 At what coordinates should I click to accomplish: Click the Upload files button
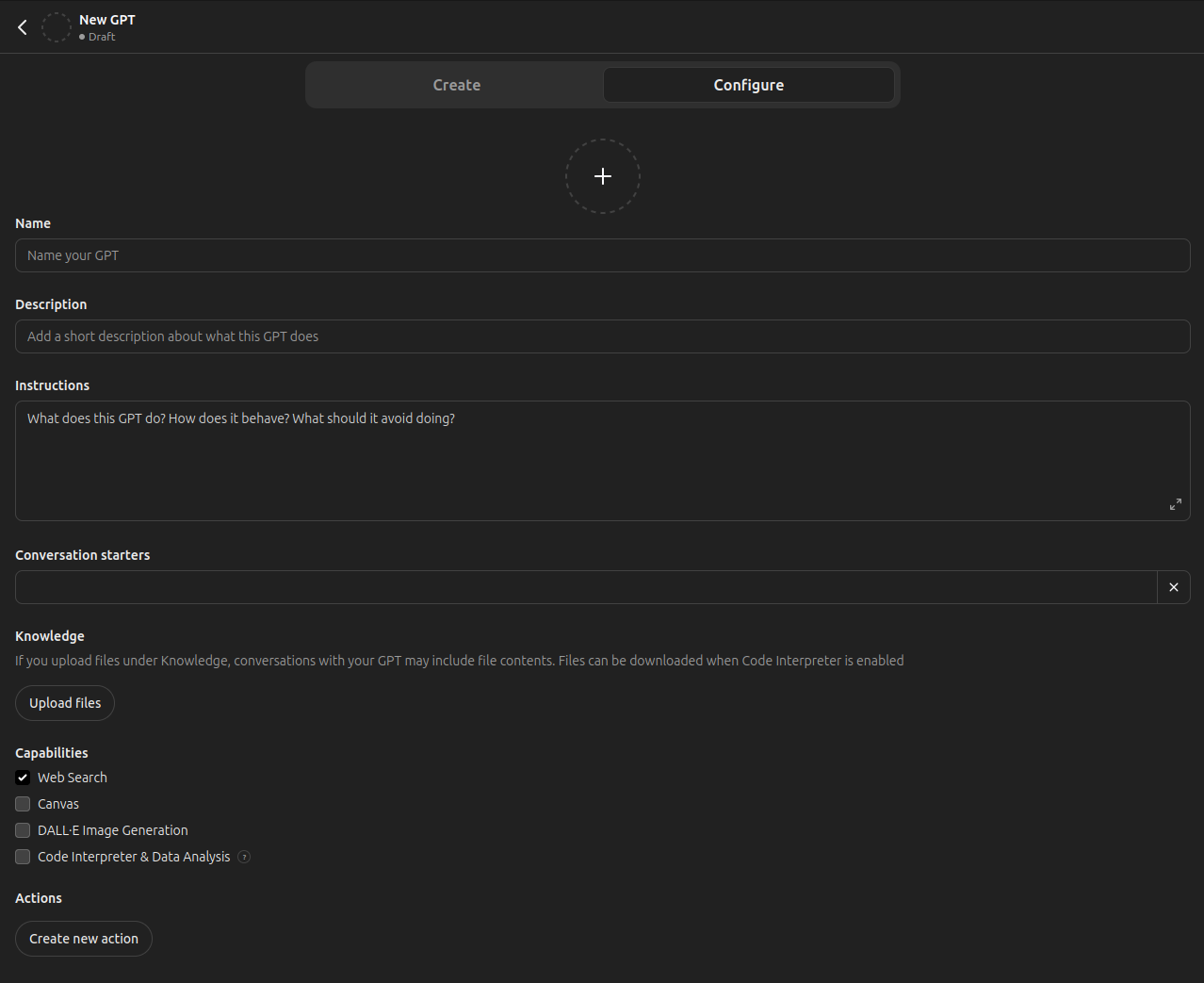pos(65,703)
